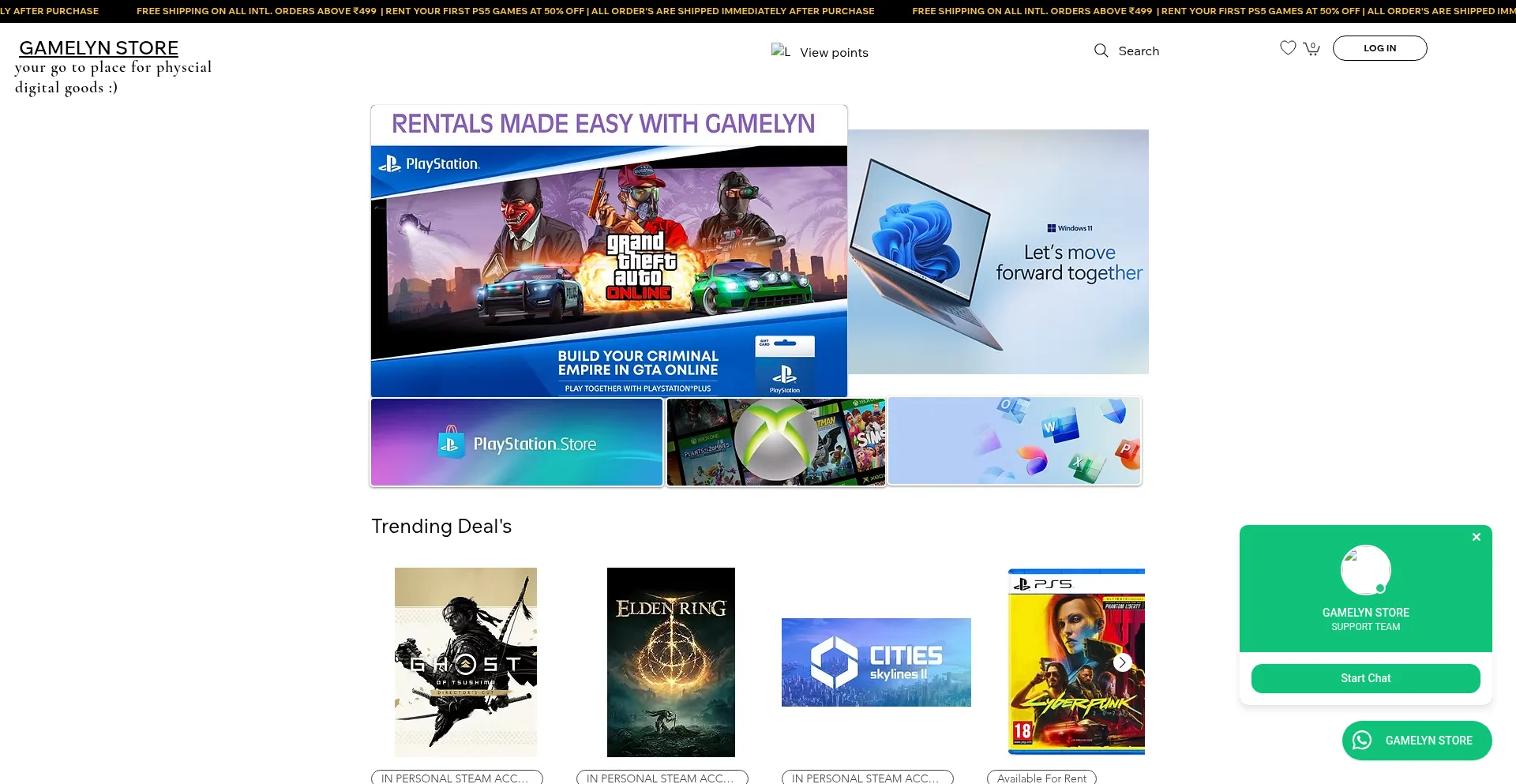Image resolution: width=1516 pixels, height=784 pixels.
Task: Open the Windows 11 laptop banner
Action: point(998,252)
